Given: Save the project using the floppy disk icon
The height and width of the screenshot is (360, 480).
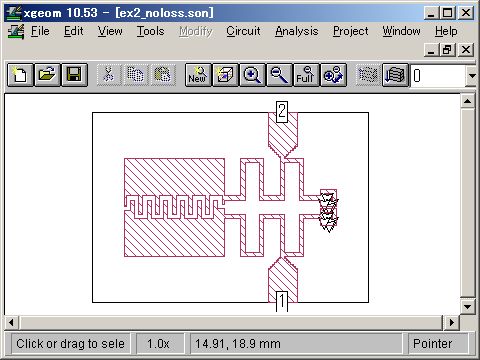Looking at the screenshot, I should (x=74, y=75).
